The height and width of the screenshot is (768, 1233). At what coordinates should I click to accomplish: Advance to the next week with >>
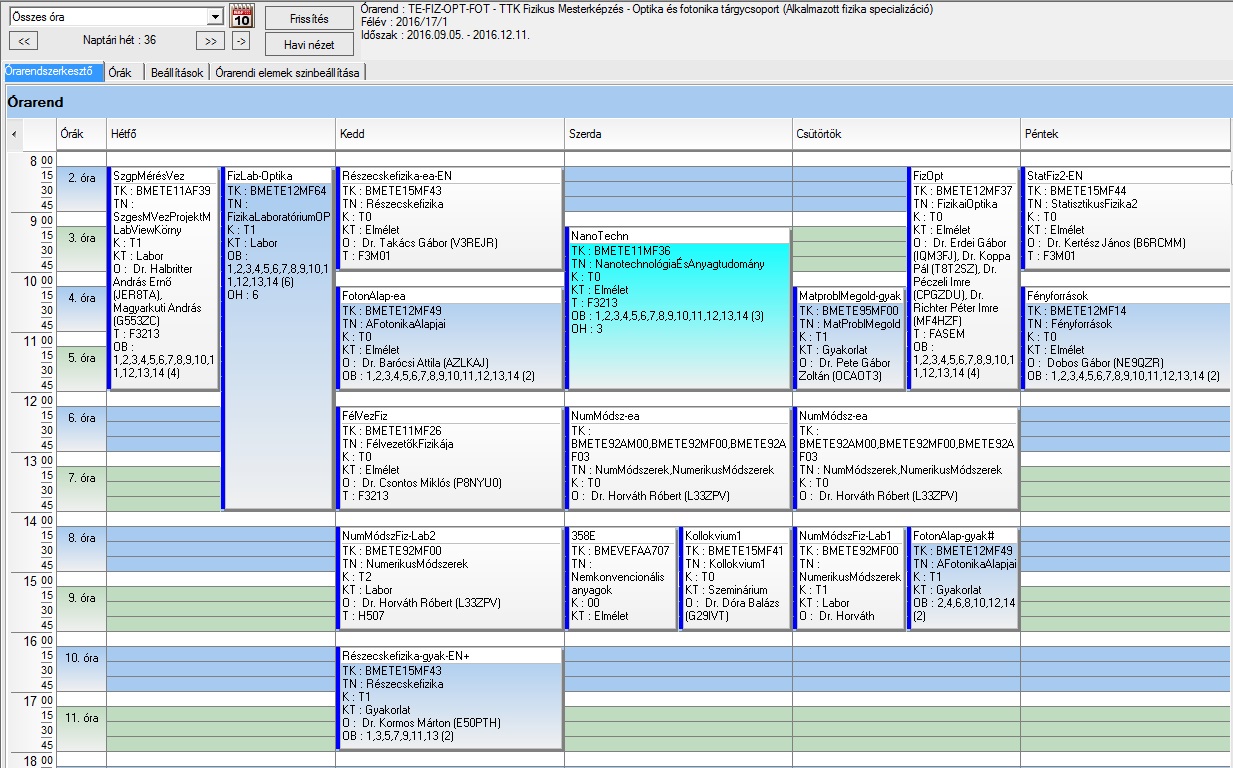click(x=210, y=41)
